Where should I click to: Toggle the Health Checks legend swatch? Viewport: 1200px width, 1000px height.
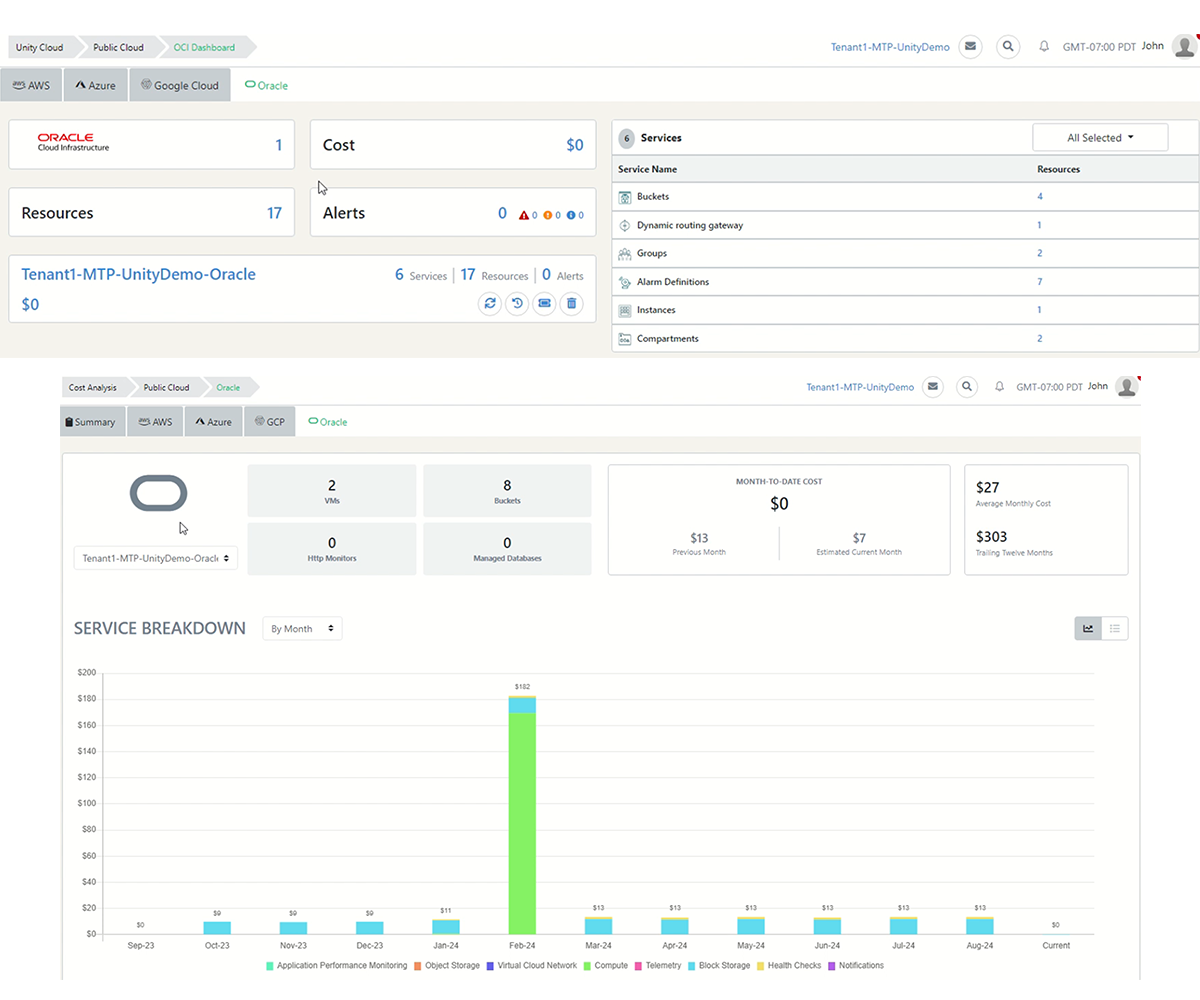[760, 966]
